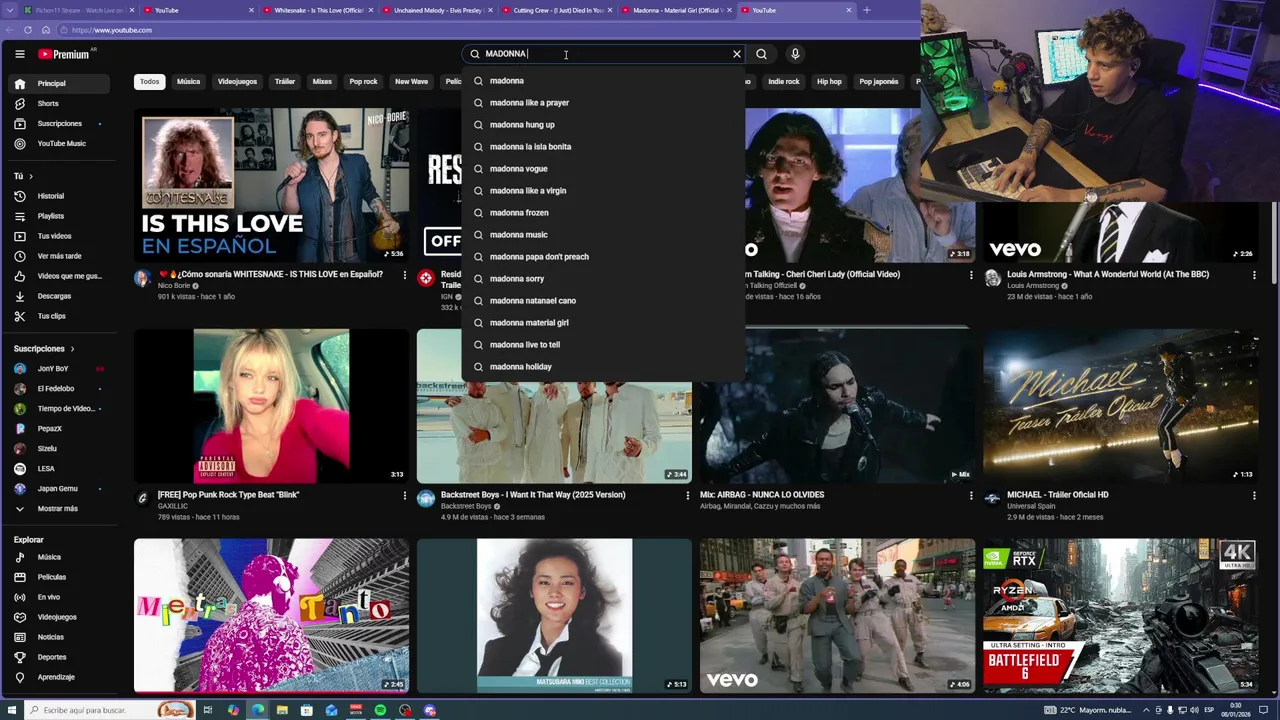Open Tus videos in the sidebar
This screenshot has height=720, width=1280.
click(x=60, y=236)
